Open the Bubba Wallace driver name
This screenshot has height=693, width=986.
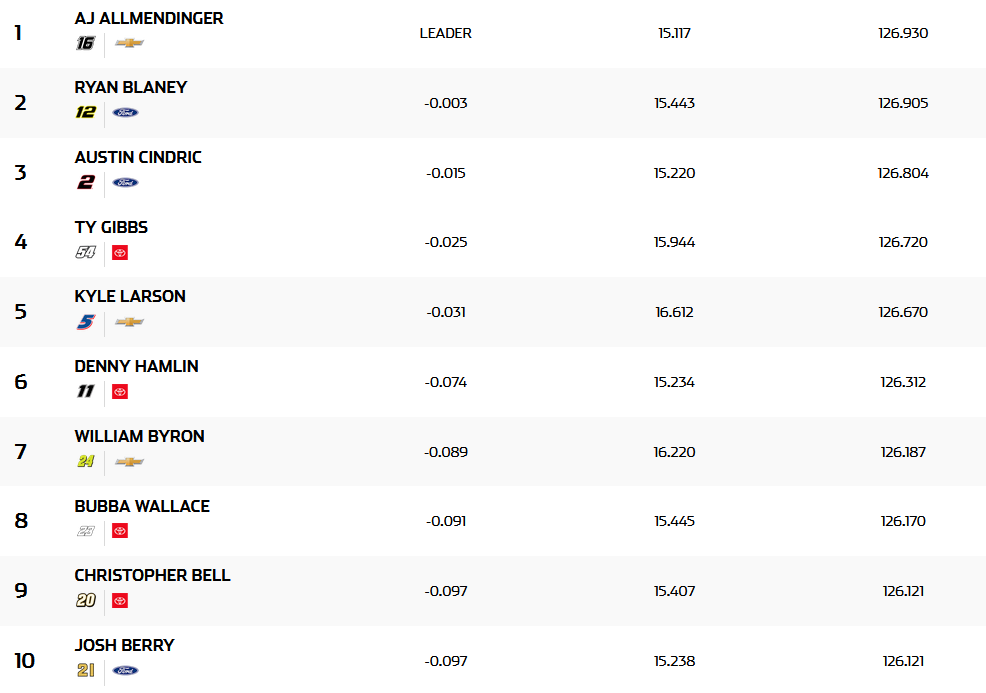(x=142, y=506)
